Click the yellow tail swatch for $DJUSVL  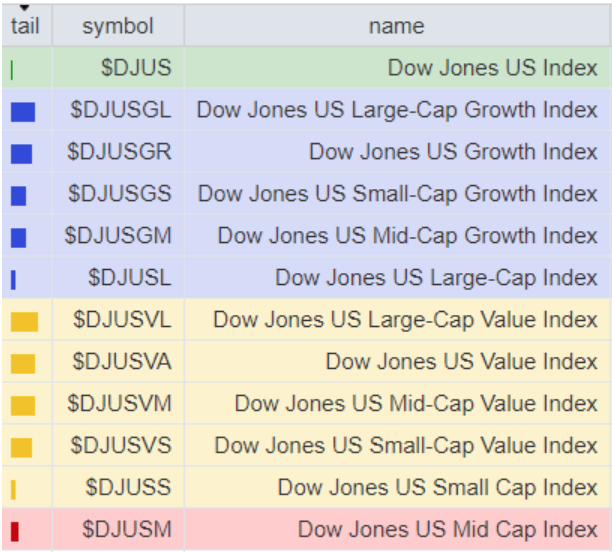point(24,321)
